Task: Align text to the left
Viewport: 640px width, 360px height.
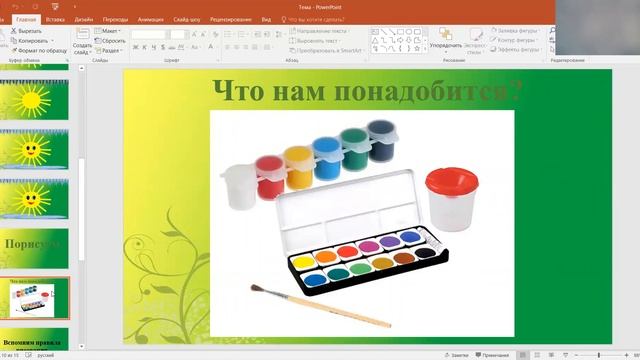Action: click(227, 47)
